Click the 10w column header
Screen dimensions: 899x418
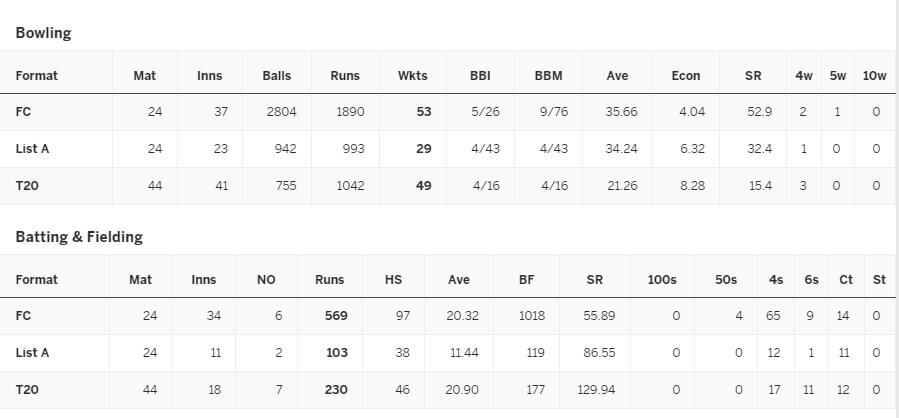pos(874,76)
